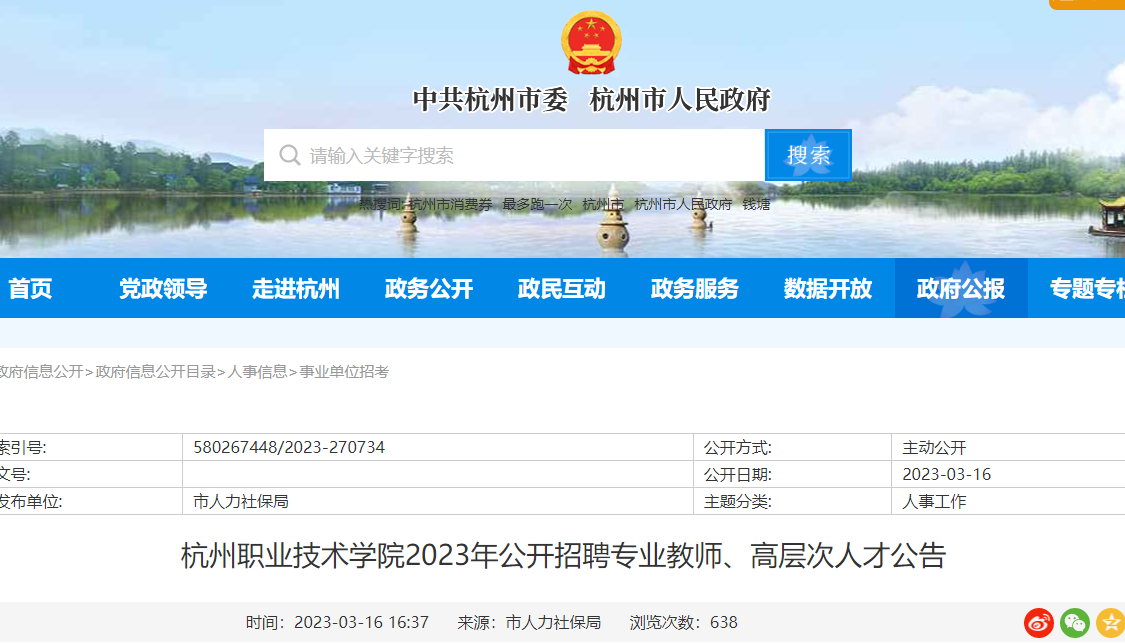Open breadcrumb link 事业单位招考
Screen dimensions: 1125x644
[x=344, y=371]
